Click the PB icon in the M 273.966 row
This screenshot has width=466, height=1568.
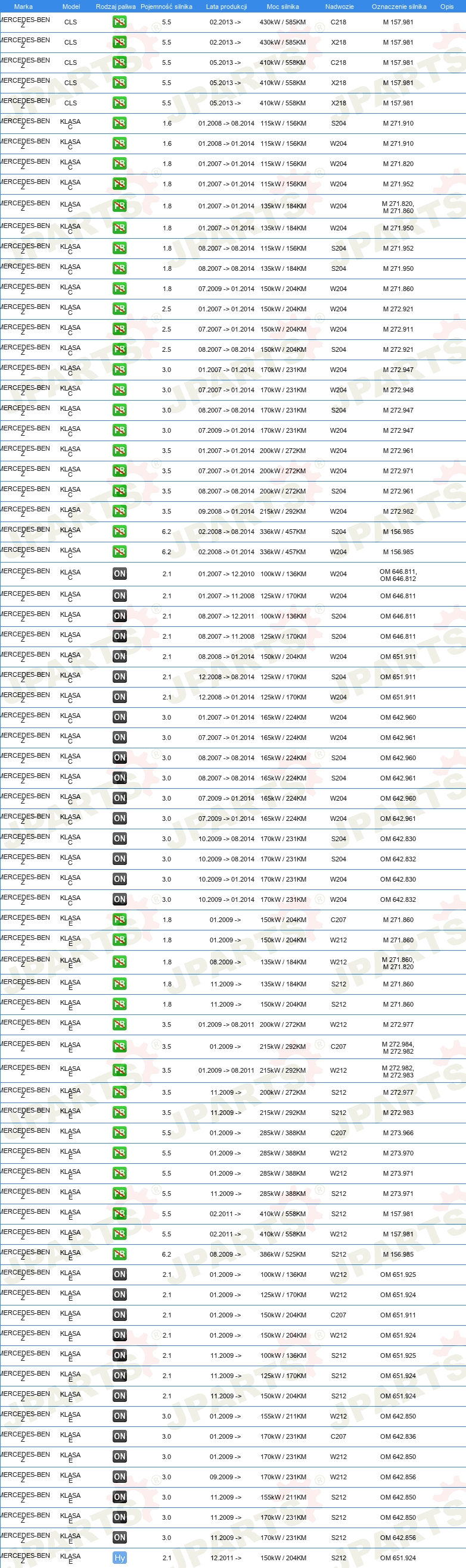click(x=119, y=1133)
